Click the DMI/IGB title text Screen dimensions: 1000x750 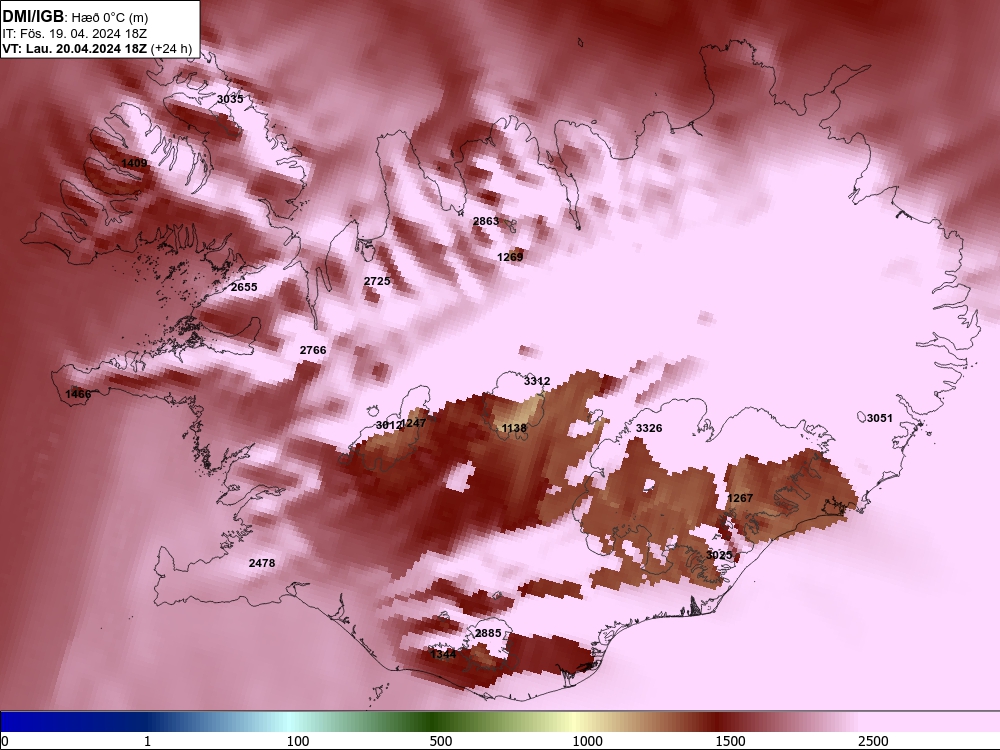pyautogui.click(x=33, y=16)
